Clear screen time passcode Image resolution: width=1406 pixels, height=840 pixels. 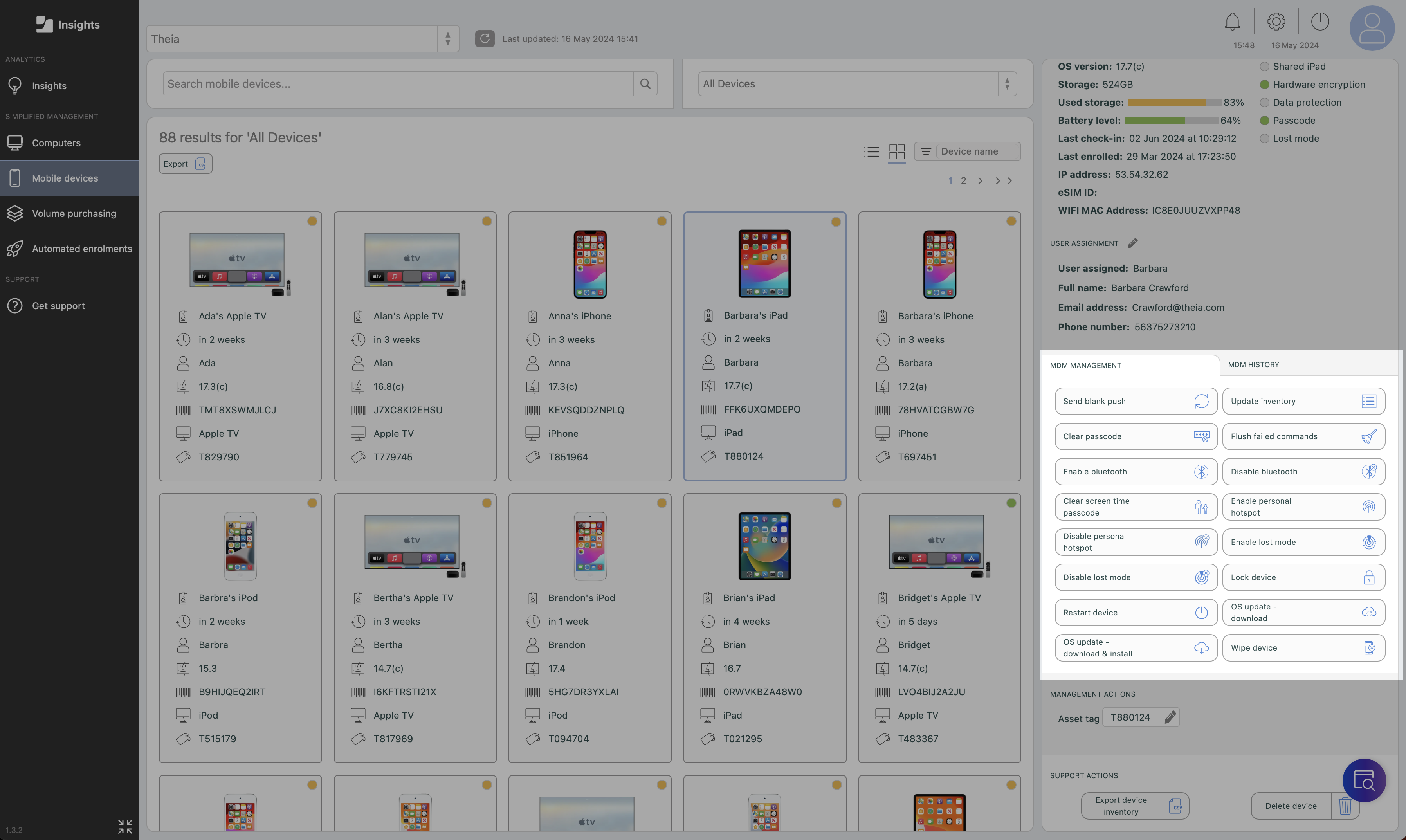pos(1136,507)
